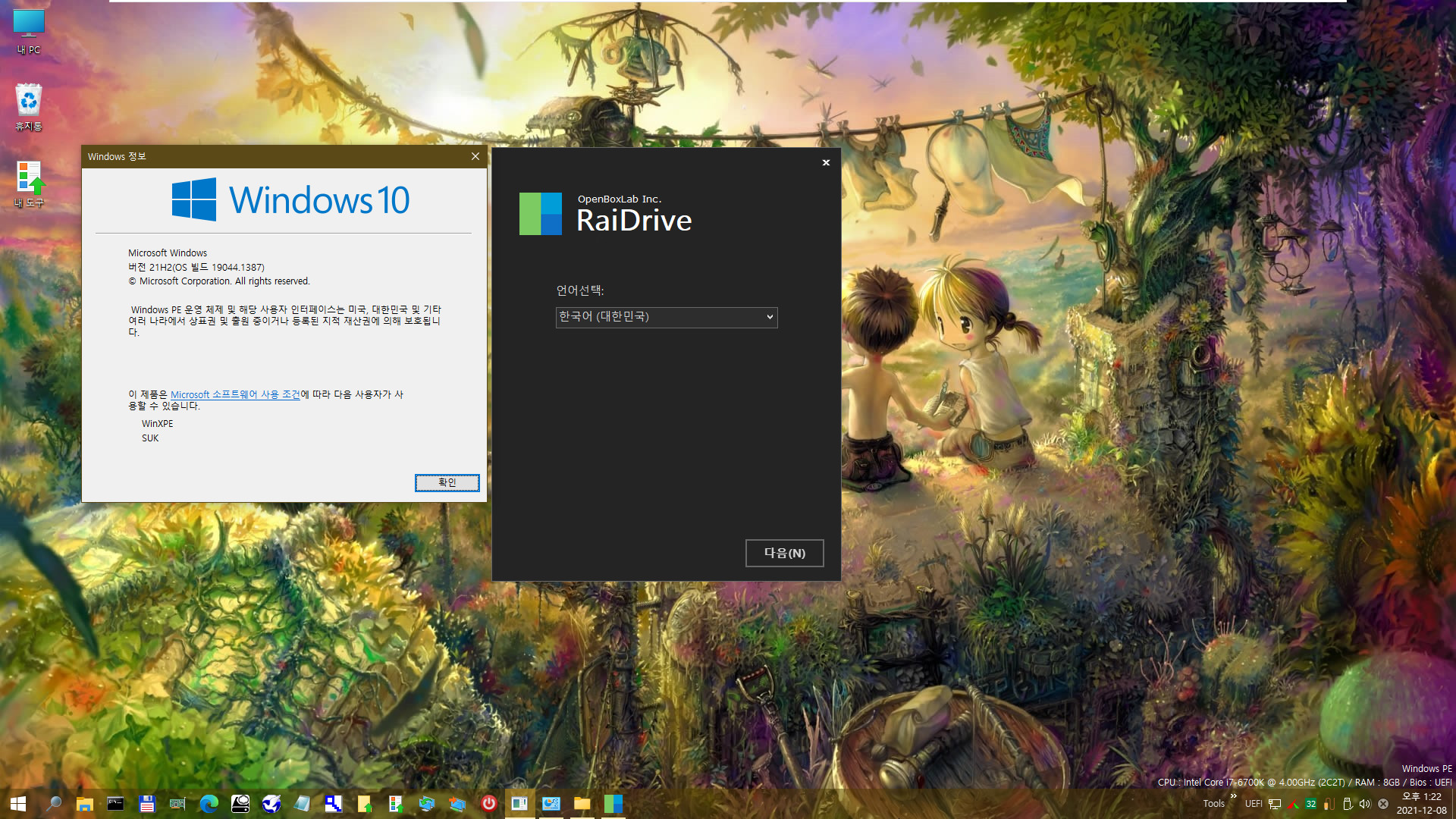
Task: Open the 언어선택 language dropdown
Action: 667,317
